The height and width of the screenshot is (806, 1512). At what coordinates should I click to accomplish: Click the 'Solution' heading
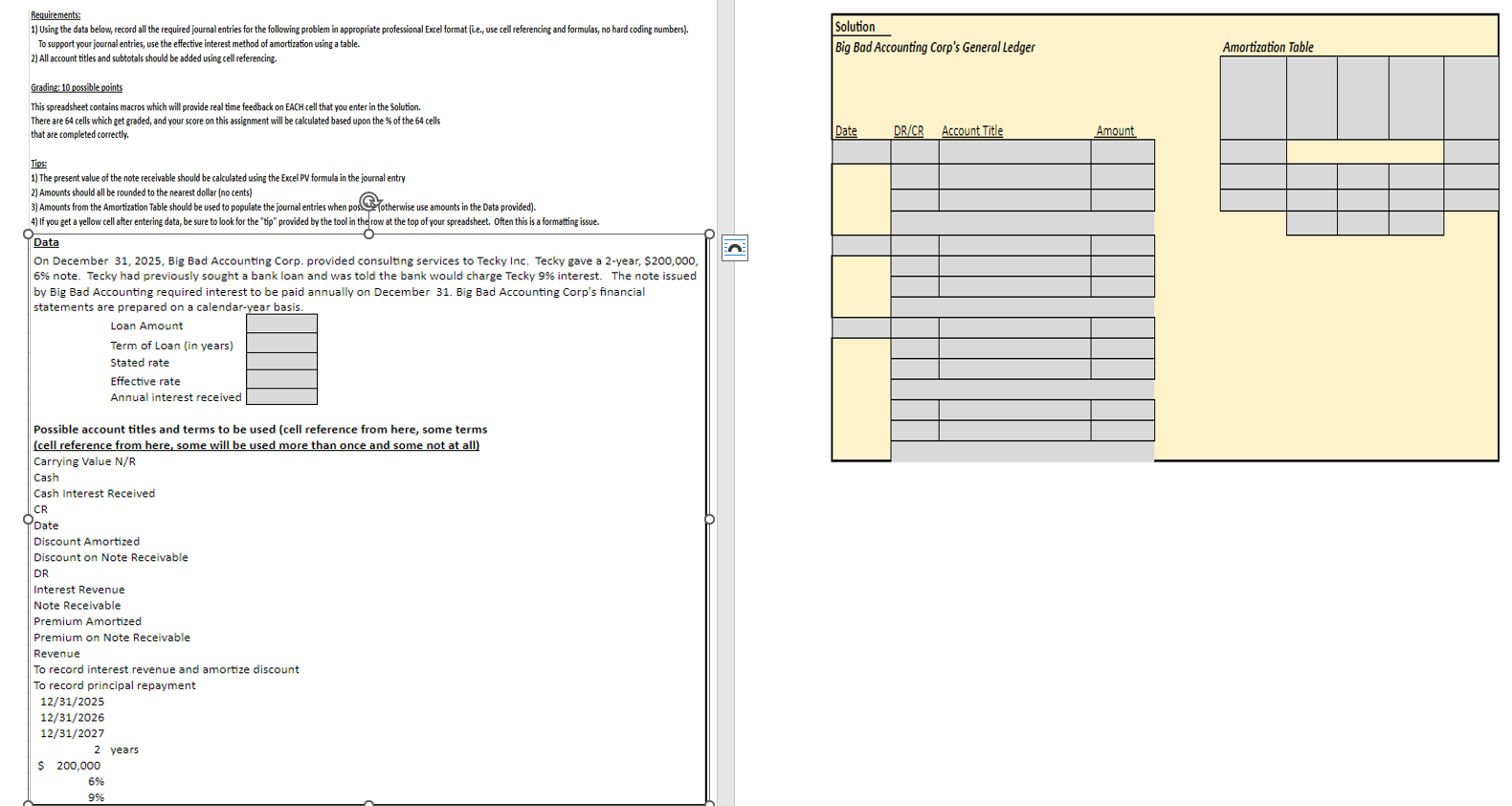coord(855,27)
